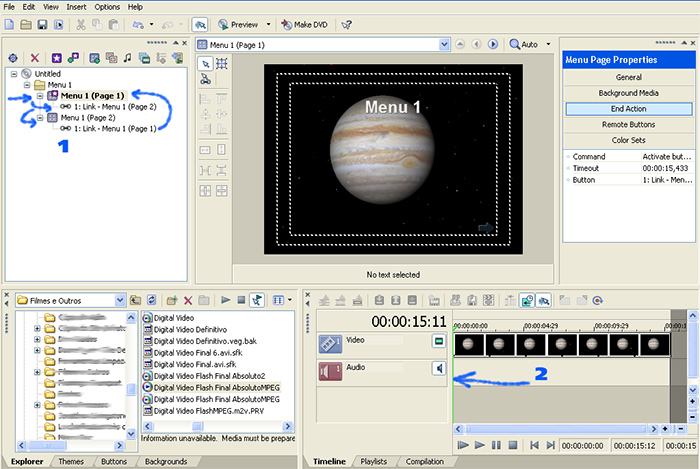Click the Preview button in the toolbar
The image size is (700, 469).
[238, 25]
